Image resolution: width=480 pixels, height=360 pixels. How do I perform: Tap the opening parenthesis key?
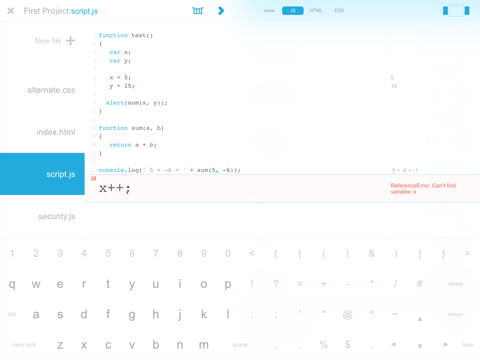pos(323,254)
